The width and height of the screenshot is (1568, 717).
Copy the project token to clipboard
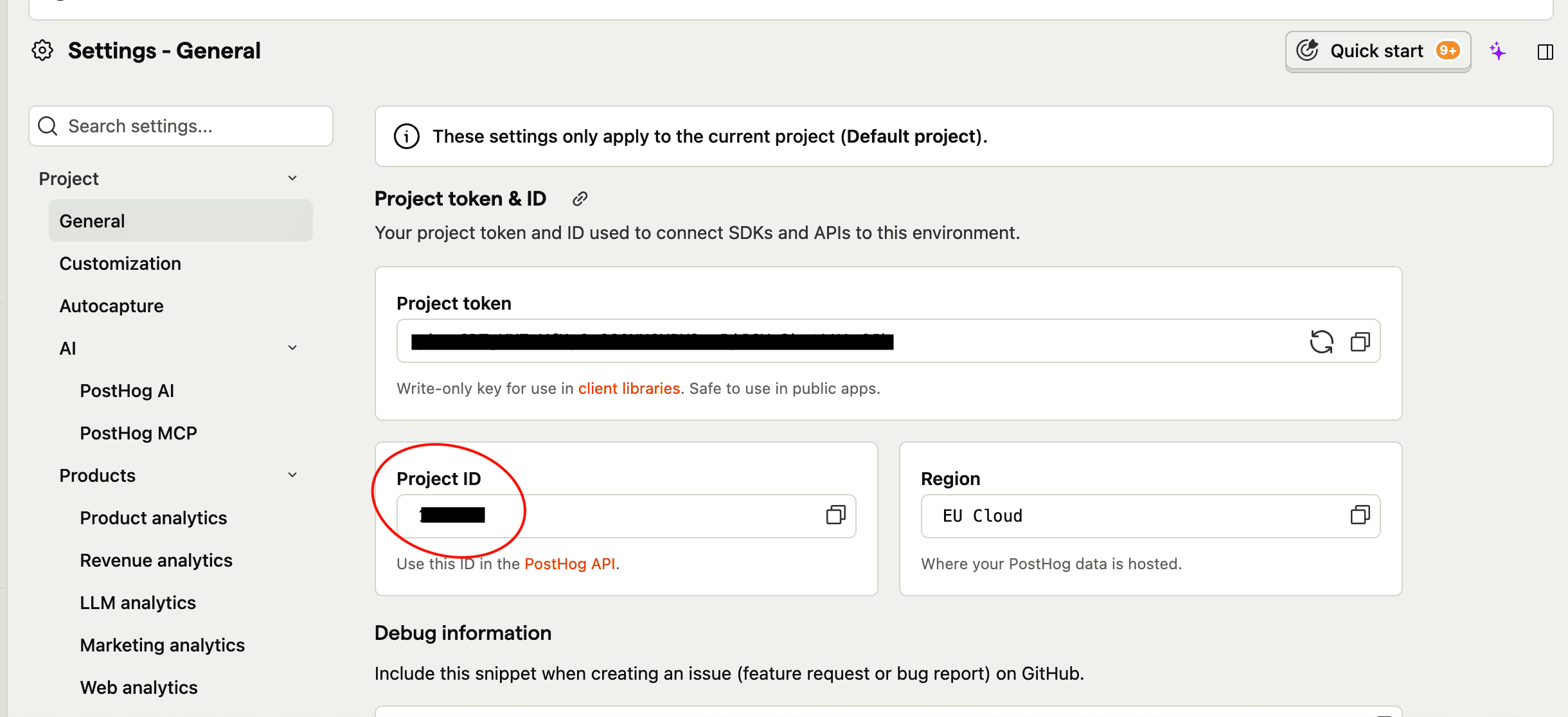coord(1360,342)
